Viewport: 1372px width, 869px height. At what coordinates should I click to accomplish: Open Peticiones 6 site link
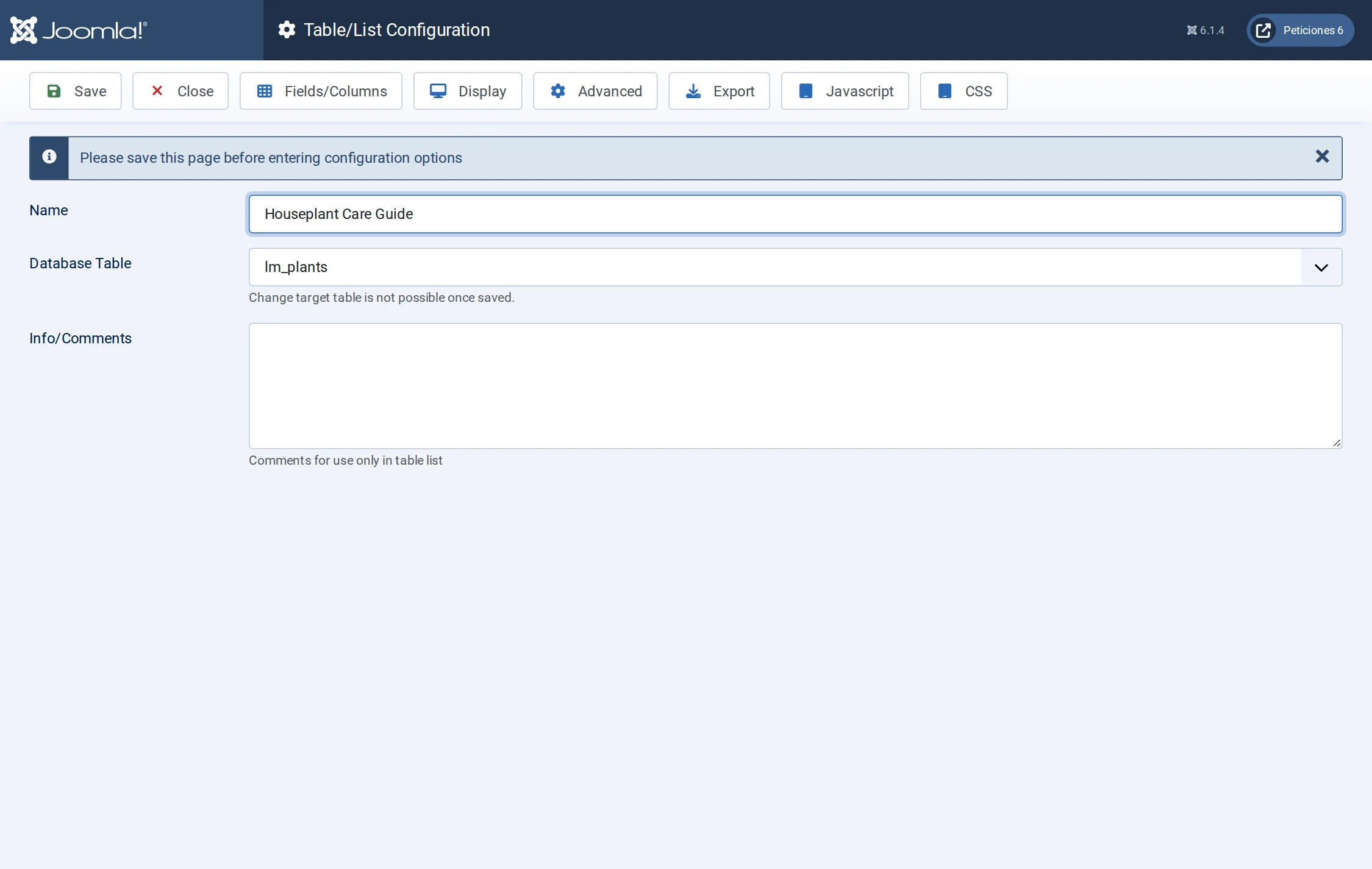[1300, 30]
